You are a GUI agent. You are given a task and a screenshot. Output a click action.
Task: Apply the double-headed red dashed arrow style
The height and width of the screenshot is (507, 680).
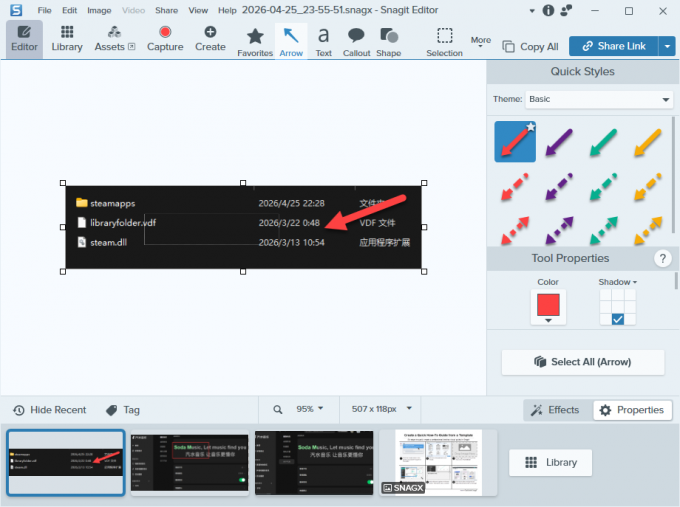click(515, 230)
